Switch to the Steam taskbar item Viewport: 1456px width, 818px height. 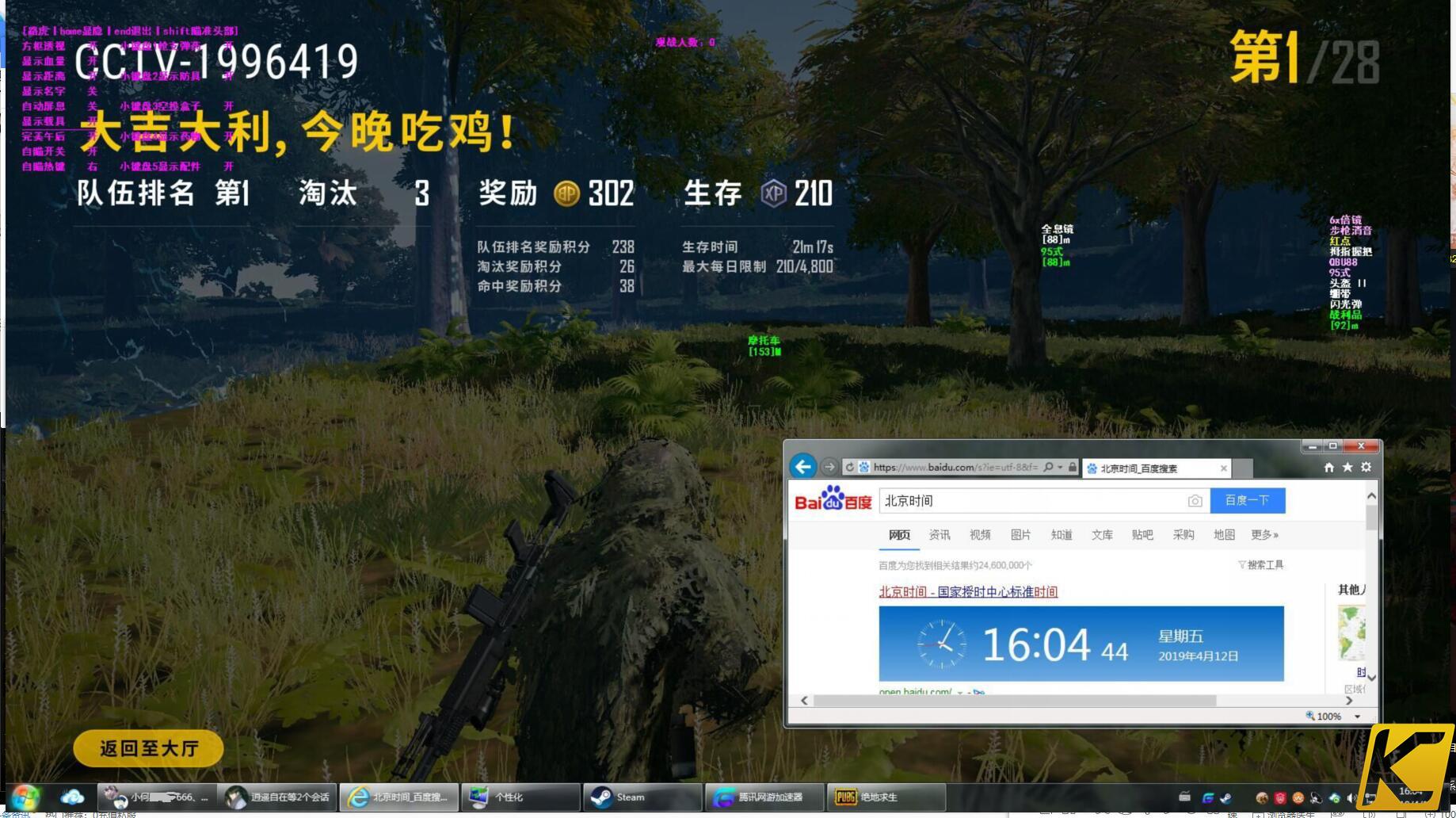[642, 797]
